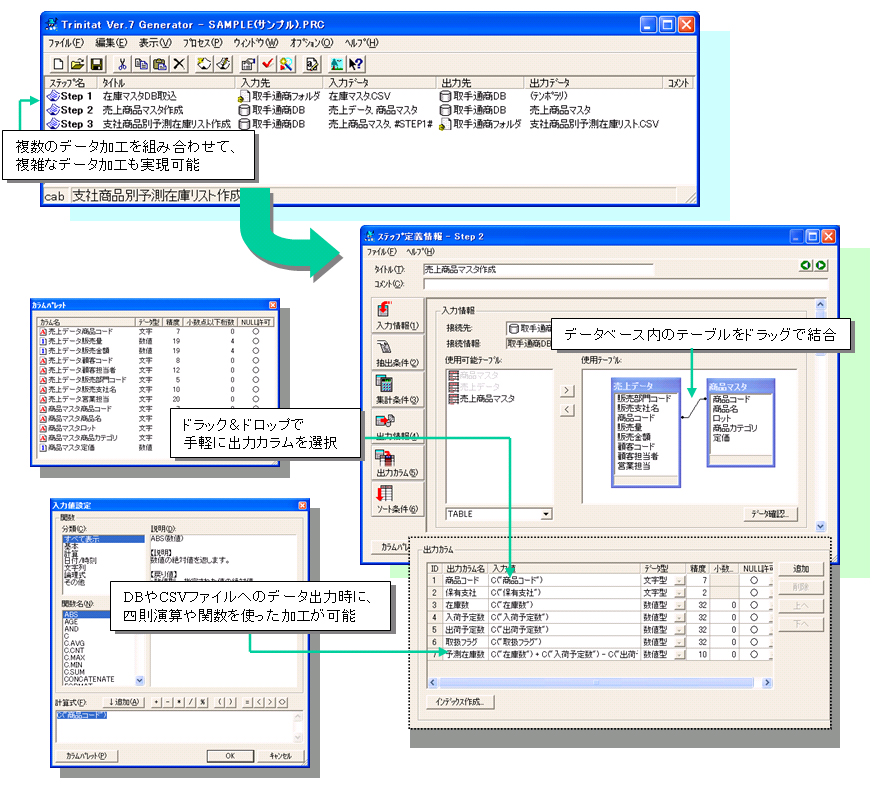Select the Step 3 row icon
The height and width of the screenshot is (786, 888).
pyautogui.click(x=53, y=123)
